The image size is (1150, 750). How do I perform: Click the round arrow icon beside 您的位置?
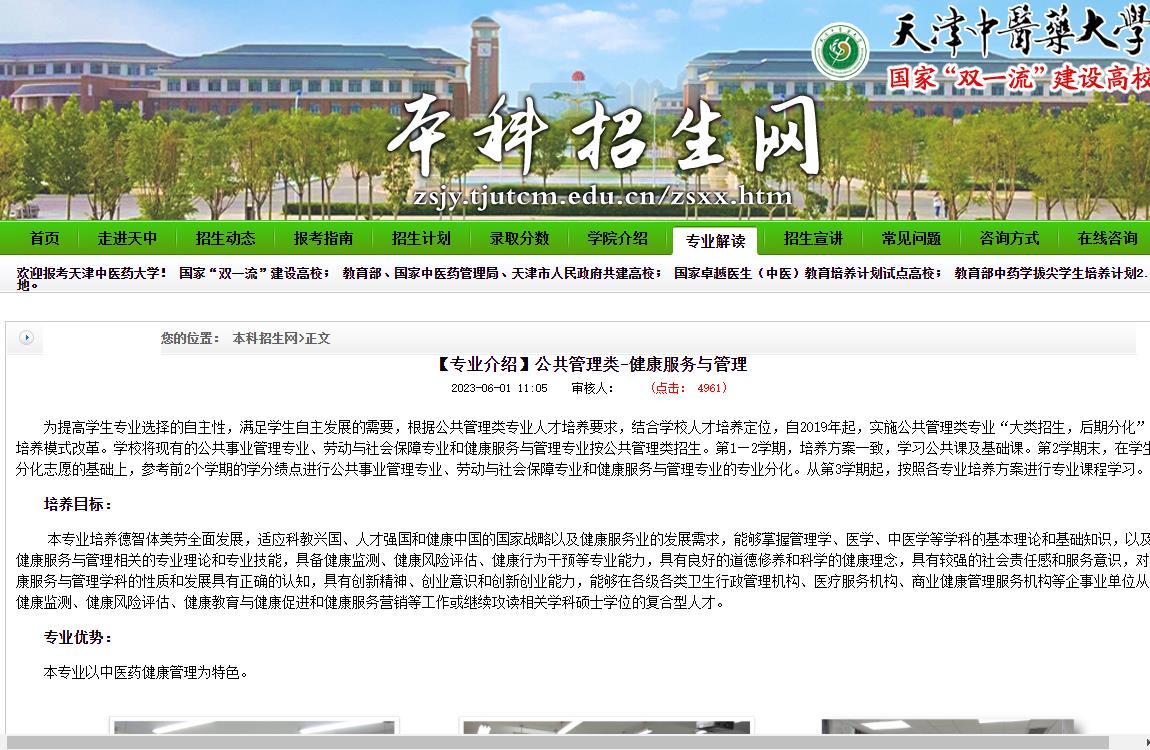point(26,338)
